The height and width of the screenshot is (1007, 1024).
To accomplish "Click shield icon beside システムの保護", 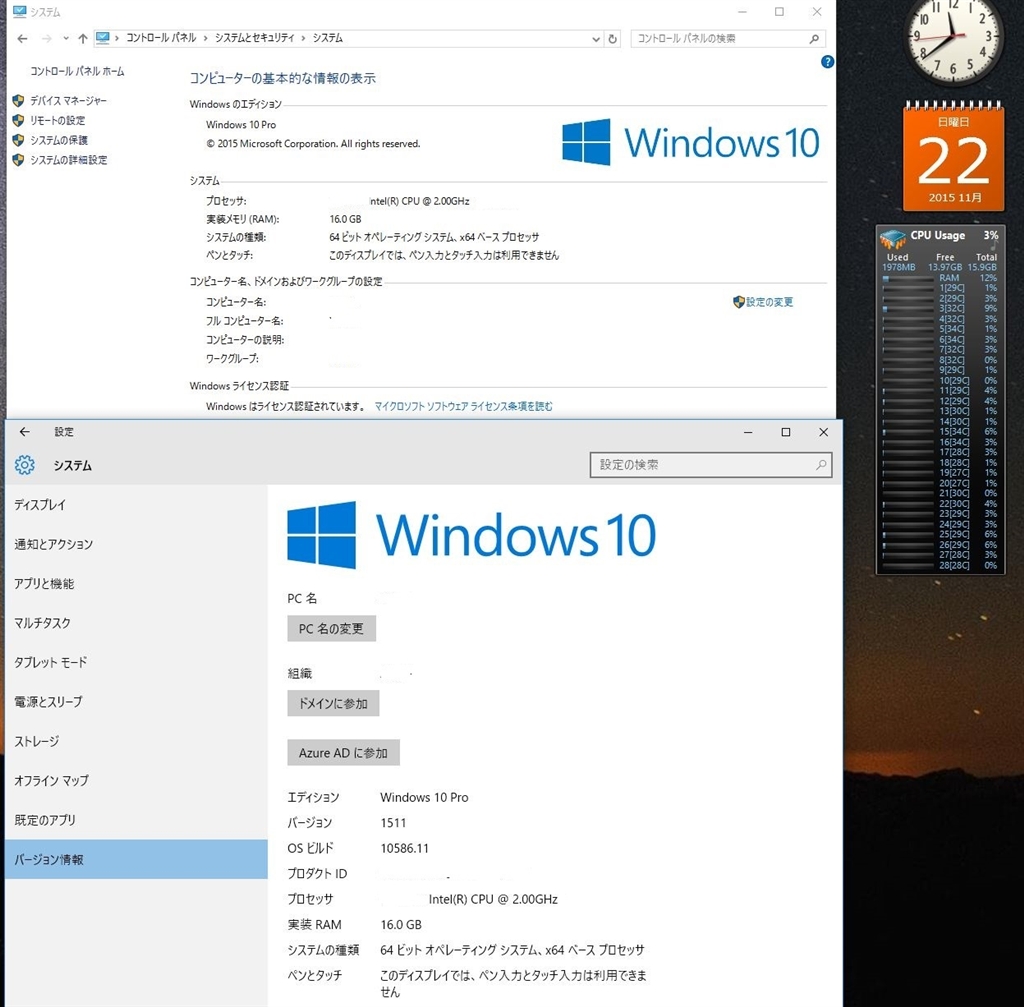I will click(x=18, y=140).
